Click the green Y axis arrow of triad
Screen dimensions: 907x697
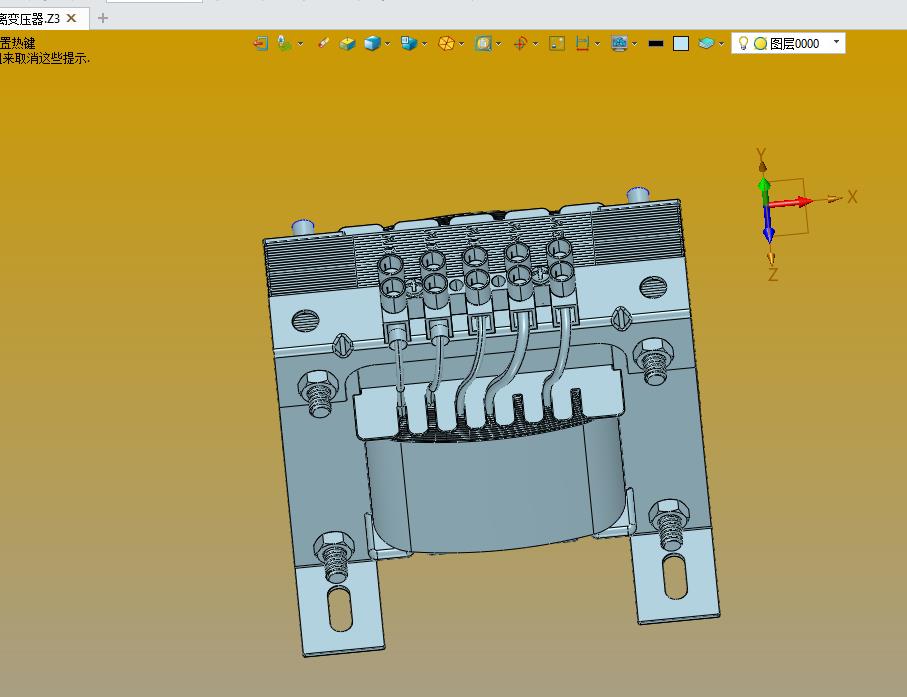coord(764,190)
